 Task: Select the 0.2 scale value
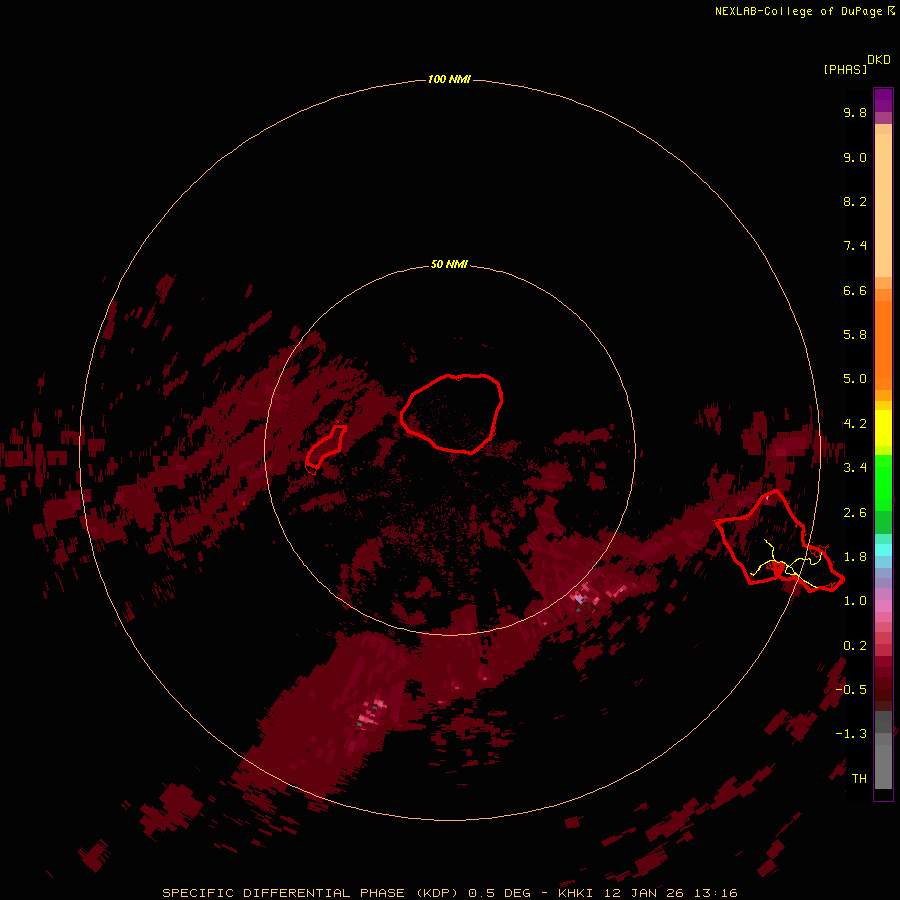(855, 646)
